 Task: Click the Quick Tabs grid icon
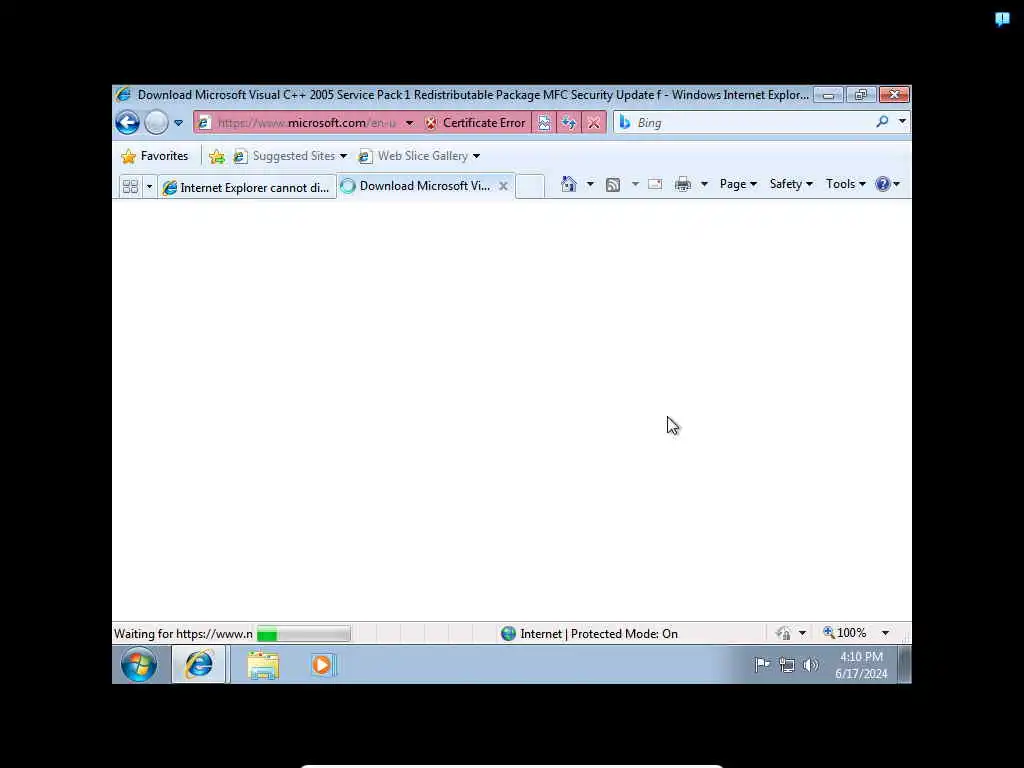tap(130, 187)
